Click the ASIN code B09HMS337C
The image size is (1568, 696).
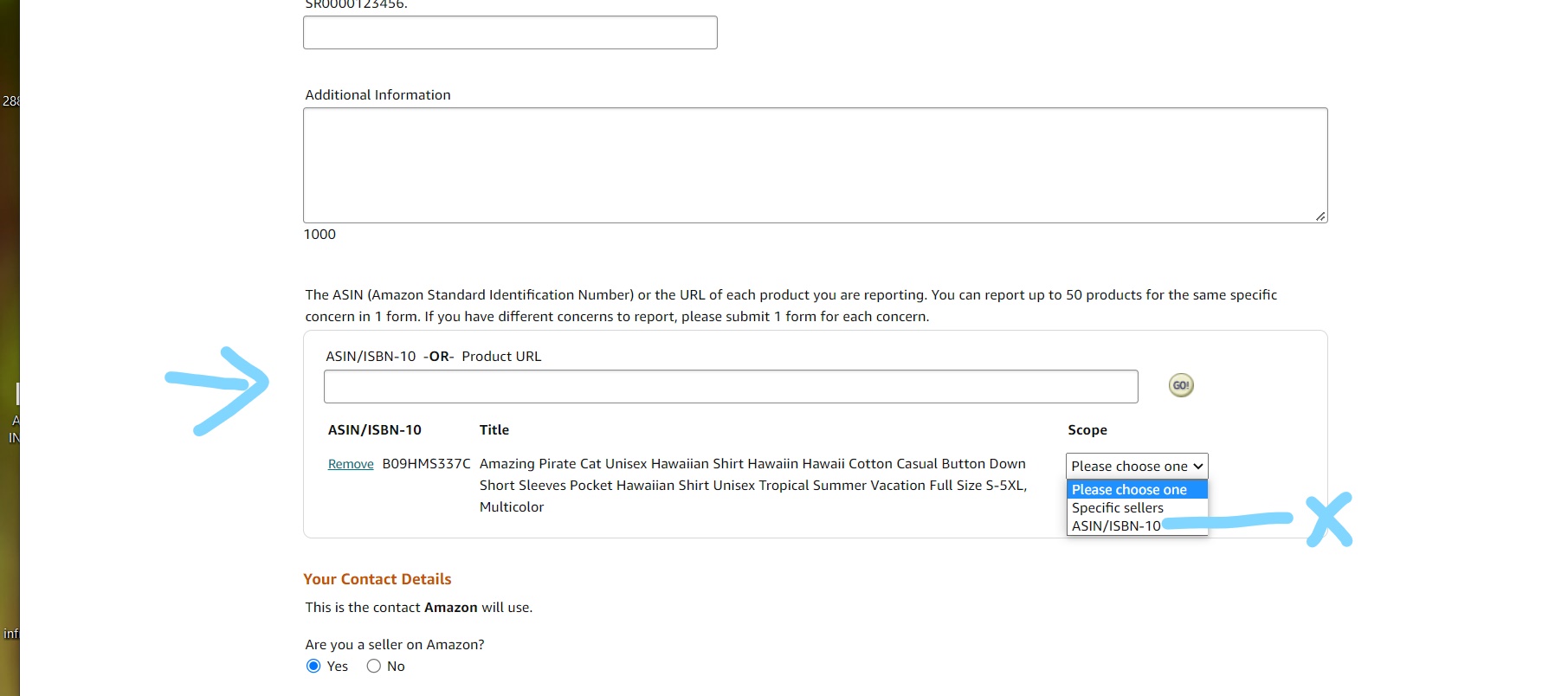(426, 464)
